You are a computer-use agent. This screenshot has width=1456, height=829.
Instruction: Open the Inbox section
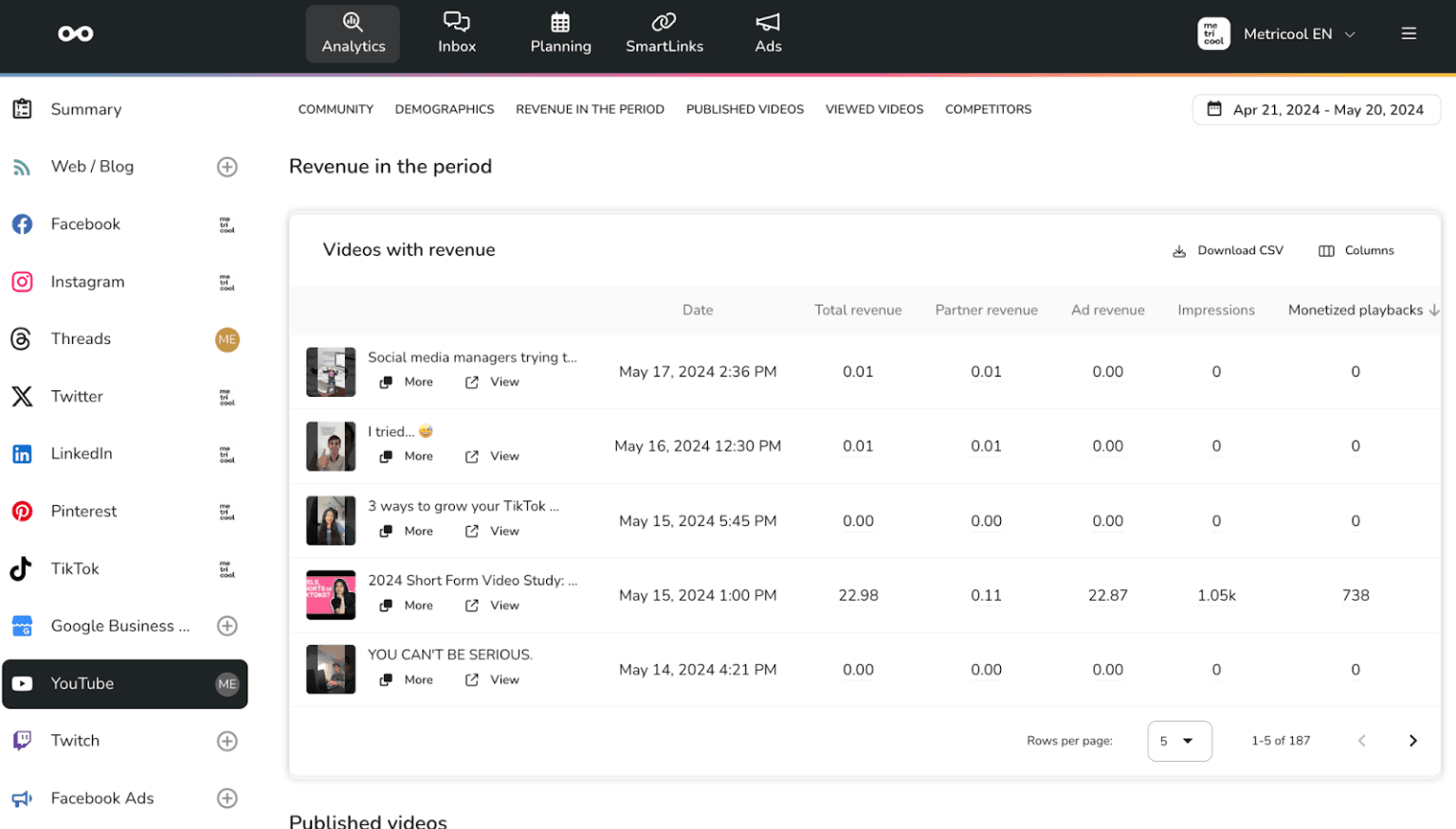(457, 32)
